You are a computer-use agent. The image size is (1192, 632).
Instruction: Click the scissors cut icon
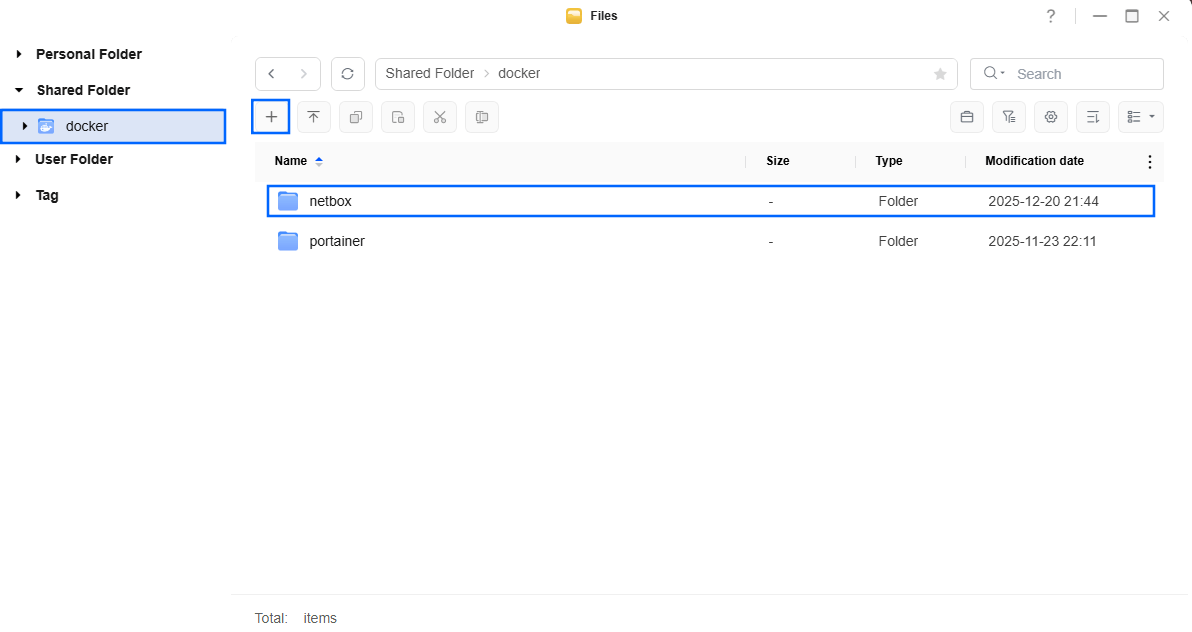click(x=439, y=117)
